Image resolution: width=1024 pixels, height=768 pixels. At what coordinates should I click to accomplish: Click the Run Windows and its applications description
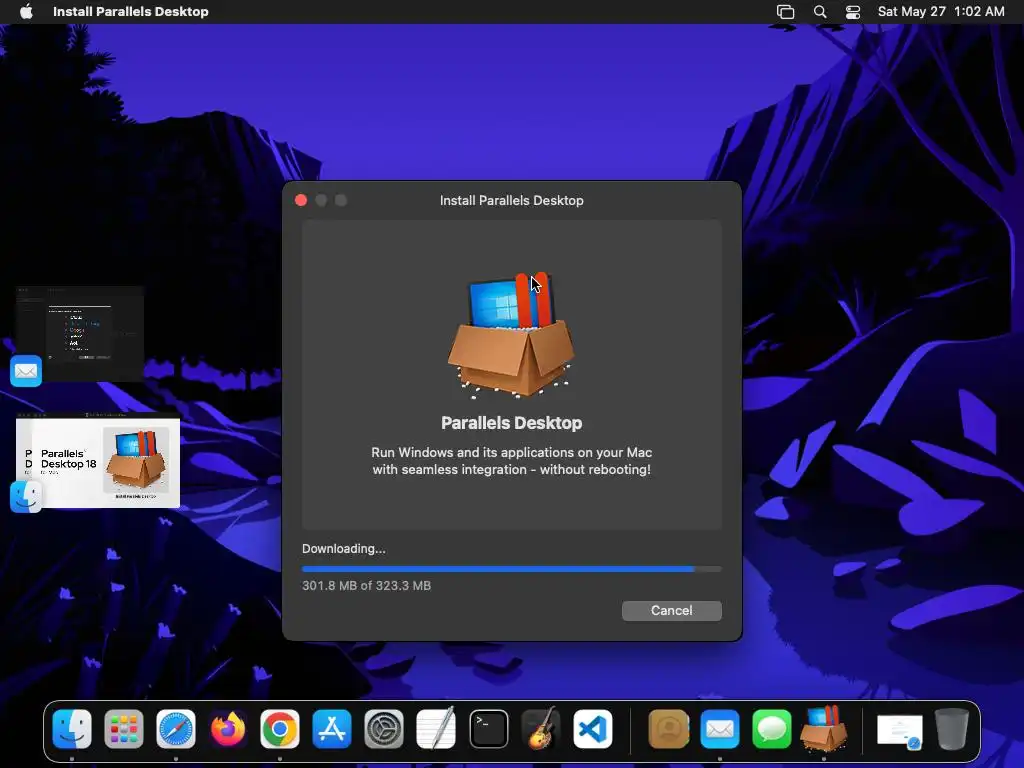tap(511, 461)
